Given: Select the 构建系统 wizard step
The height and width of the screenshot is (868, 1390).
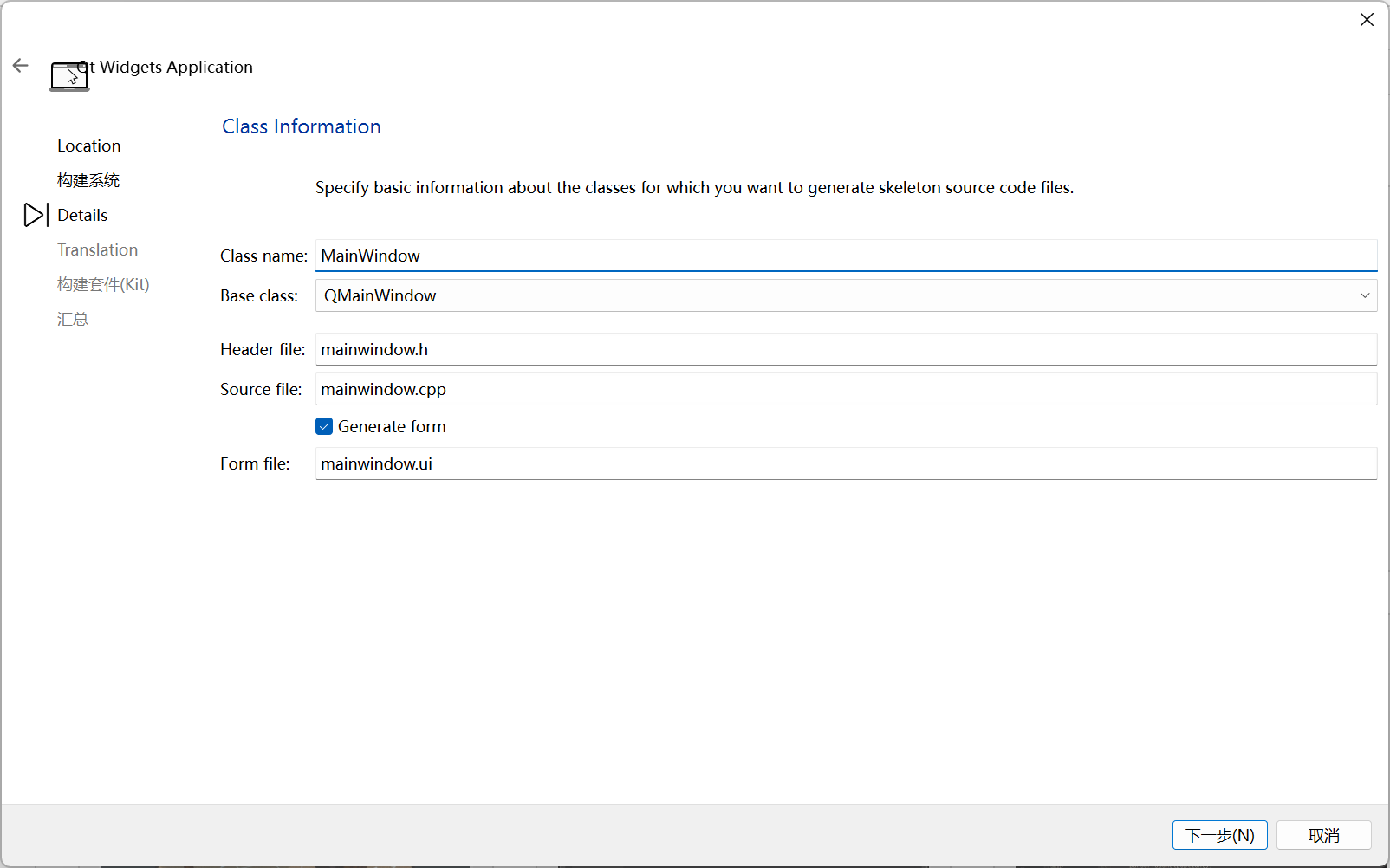Looking at the screenshot, I should tap(88, 180).
